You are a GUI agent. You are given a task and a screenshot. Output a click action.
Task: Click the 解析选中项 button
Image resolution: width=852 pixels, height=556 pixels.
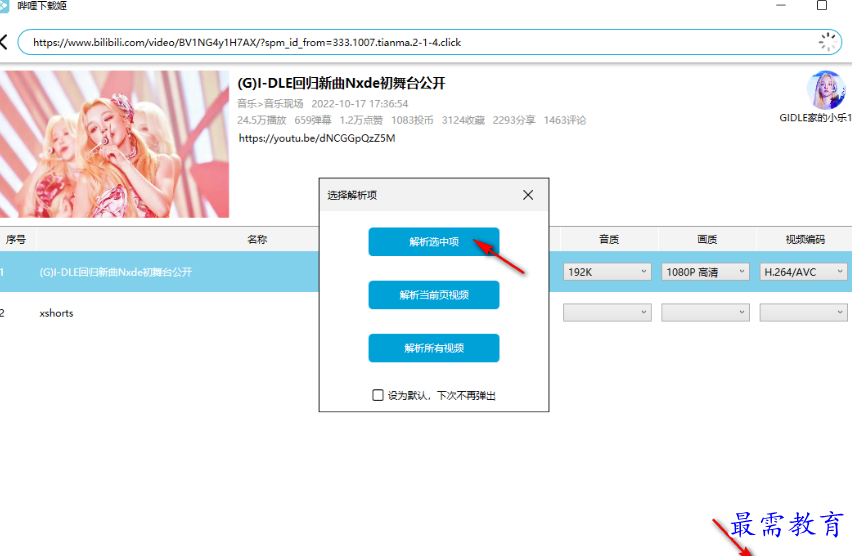pos(434,242)
